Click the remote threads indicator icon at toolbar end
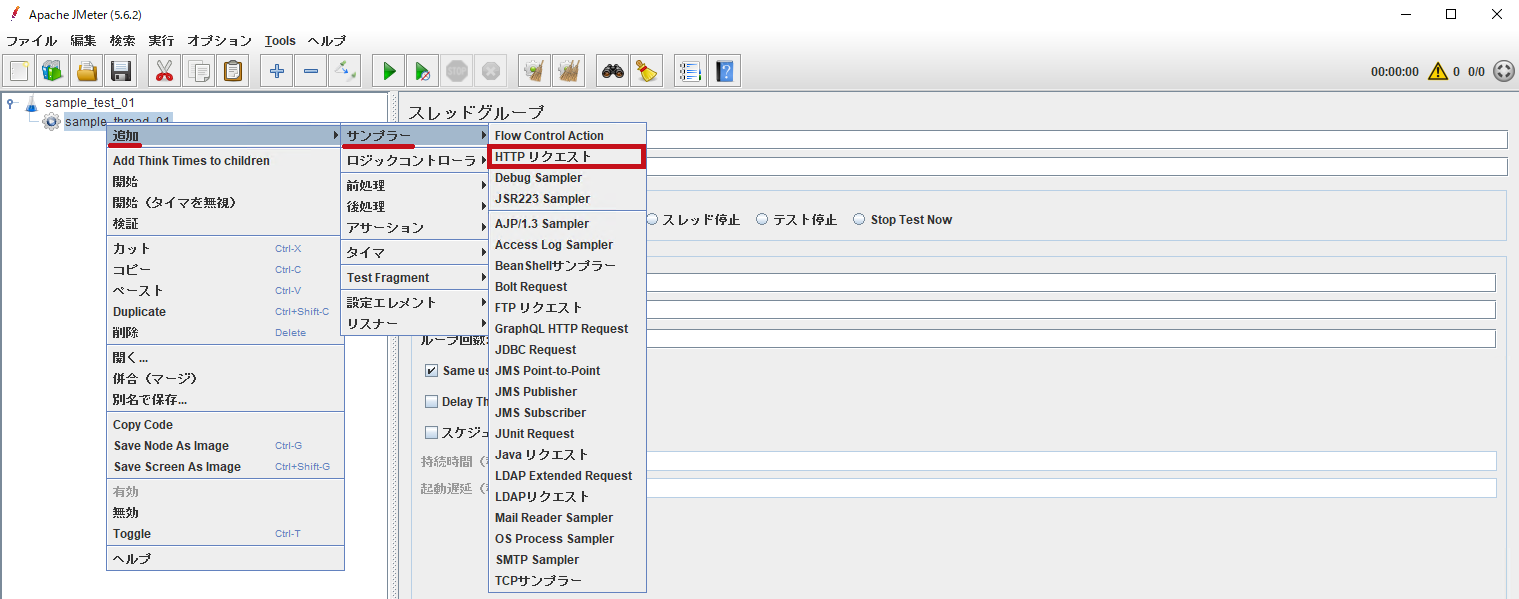 [x=1504, y=71]
